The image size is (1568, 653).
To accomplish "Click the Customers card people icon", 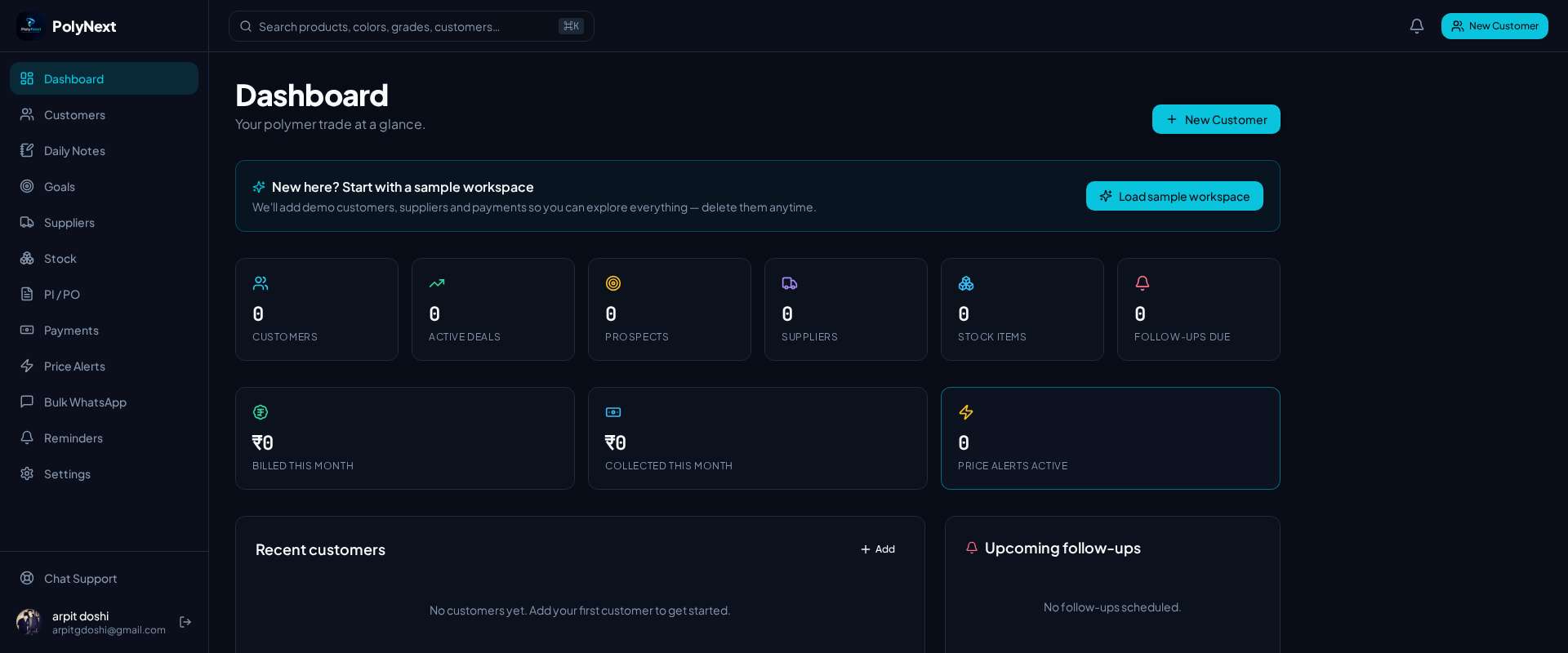I will (x=261, y=283).
